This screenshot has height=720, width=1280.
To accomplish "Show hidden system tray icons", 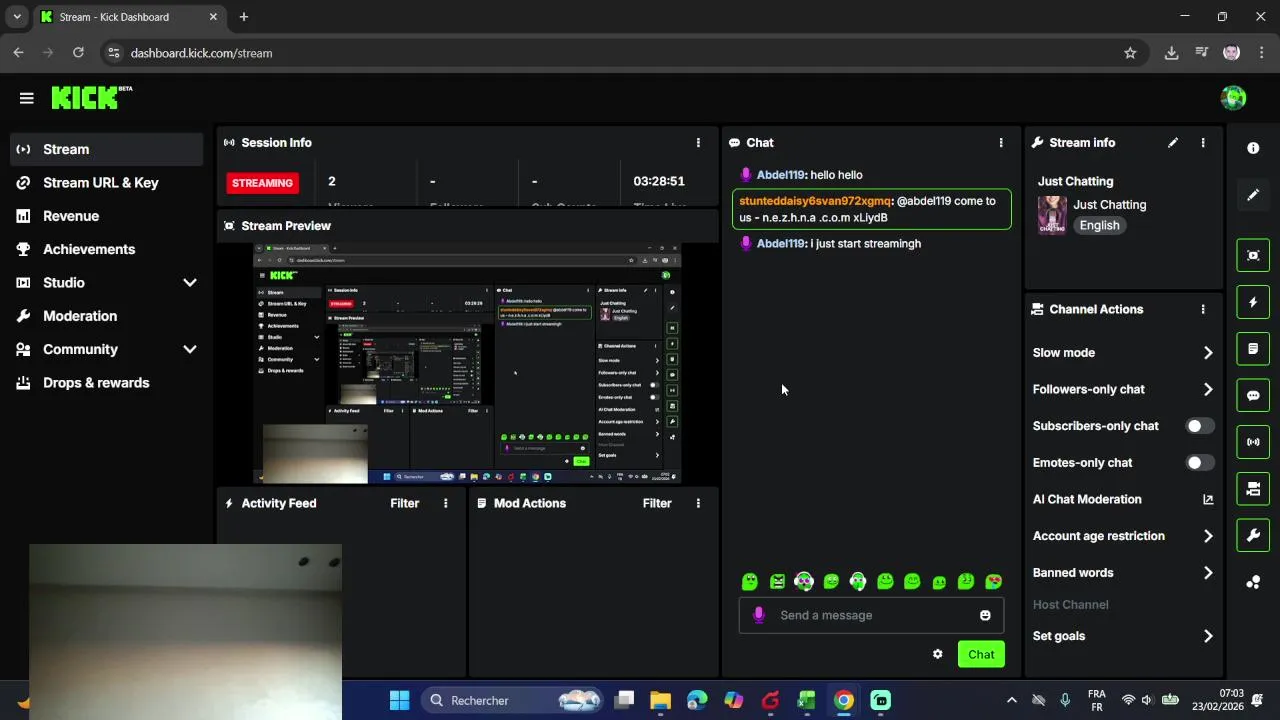I will 1011,700.
